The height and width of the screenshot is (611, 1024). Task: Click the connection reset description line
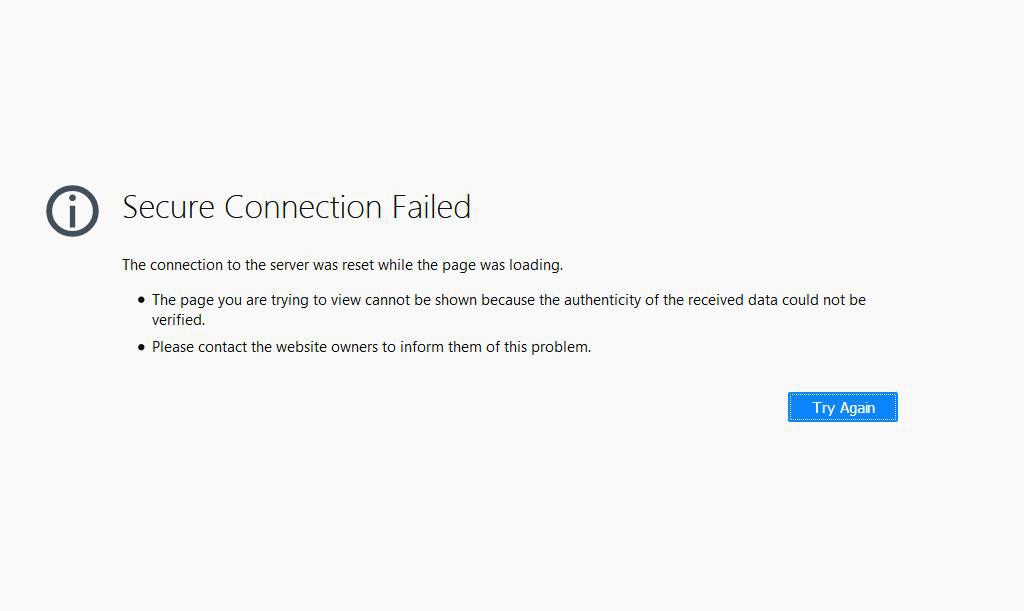342,264
